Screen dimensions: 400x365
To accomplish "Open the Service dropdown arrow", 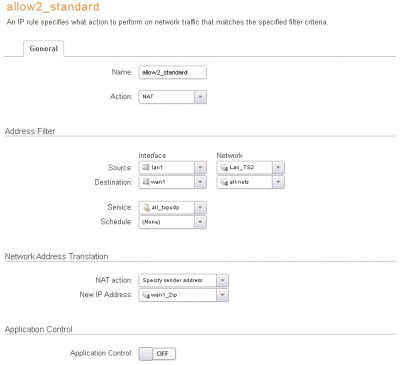I will click(200, 207).
